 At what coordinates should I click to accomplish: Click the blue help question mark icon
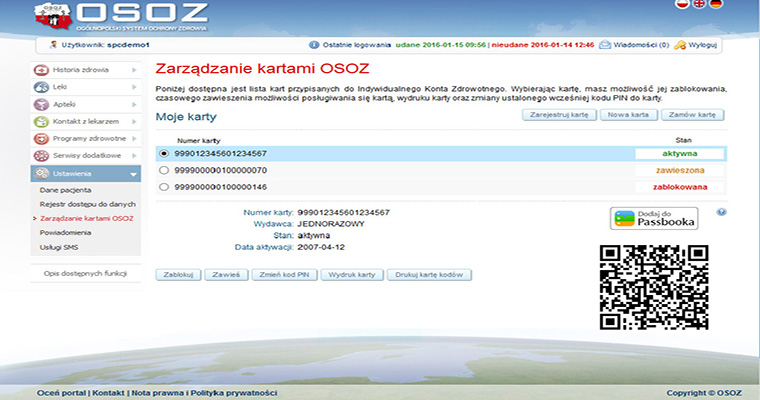tap(721, 212)
